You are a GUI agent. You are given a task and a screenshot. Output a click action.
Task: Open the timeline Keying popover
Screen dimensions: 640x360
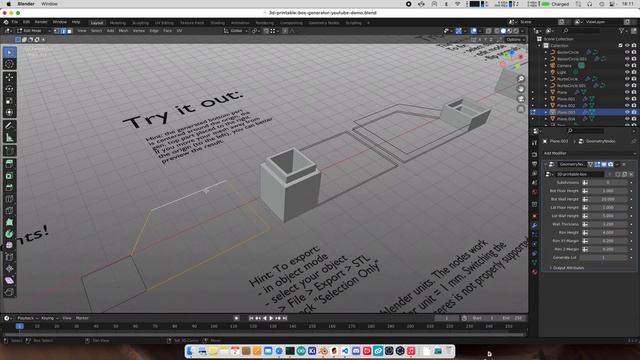[x=49, y=318]
